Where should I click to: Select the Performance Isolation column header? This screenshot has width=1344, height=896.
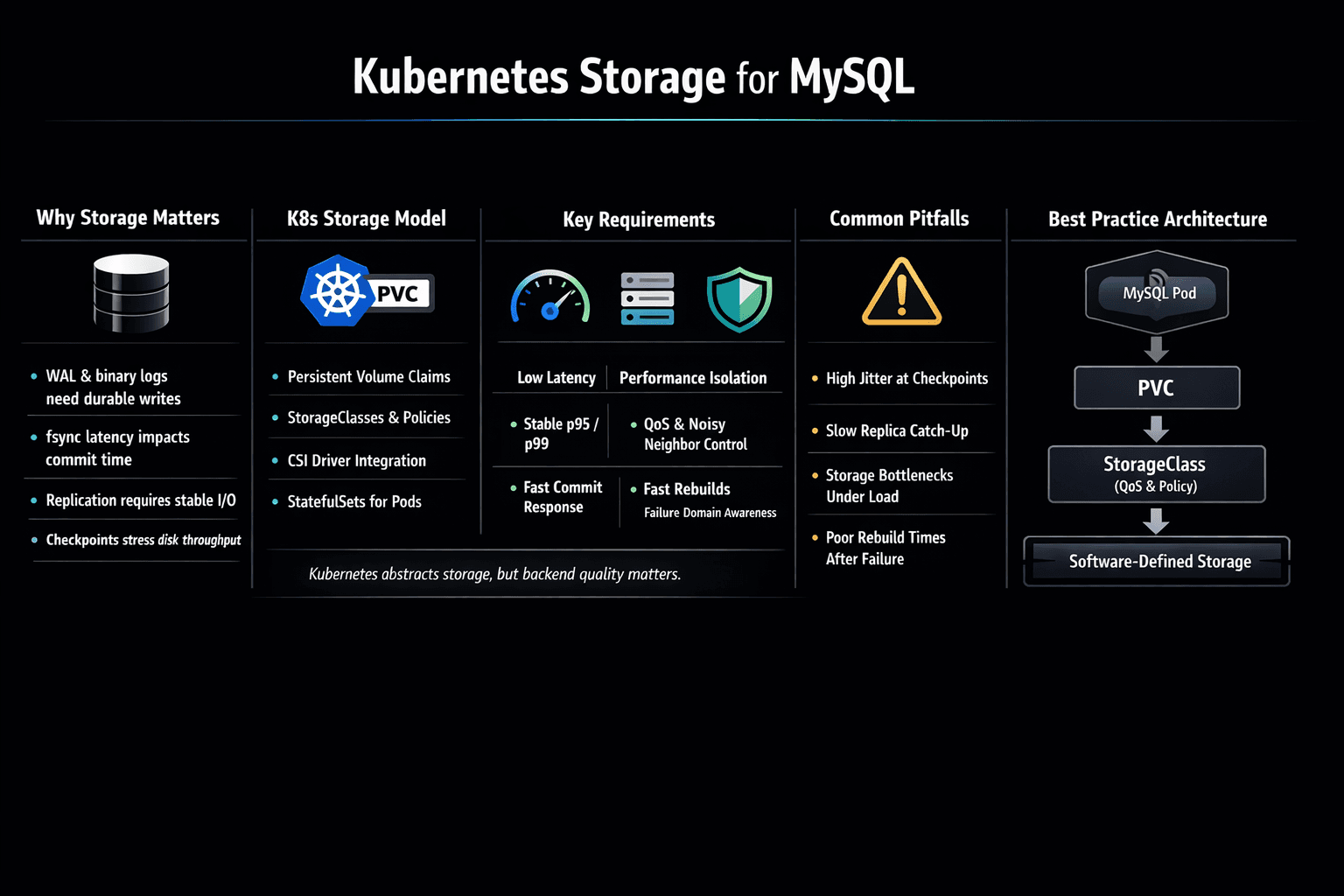693,378
